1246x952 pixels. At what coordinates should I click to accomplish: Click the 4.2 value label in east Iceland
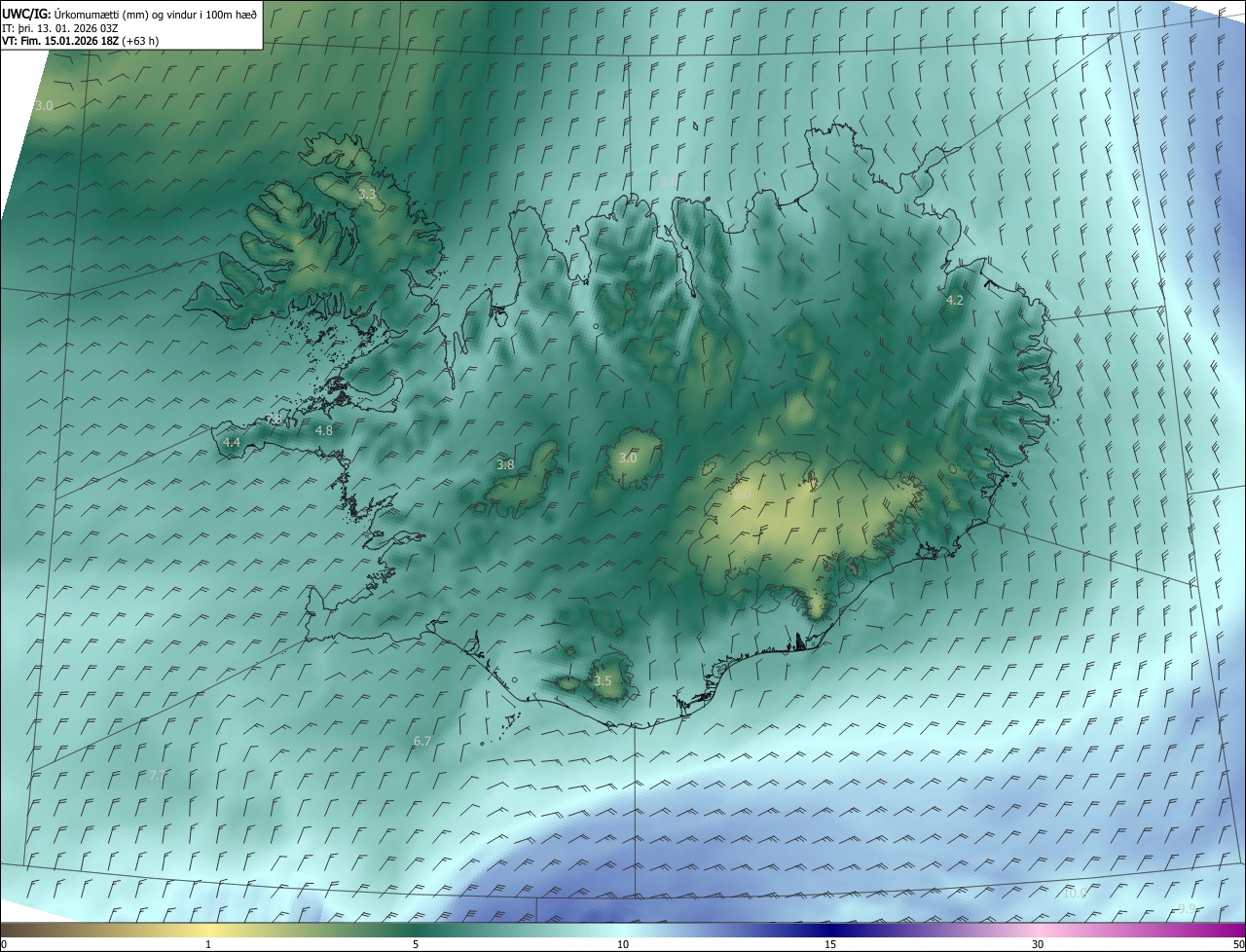(955, 301)
